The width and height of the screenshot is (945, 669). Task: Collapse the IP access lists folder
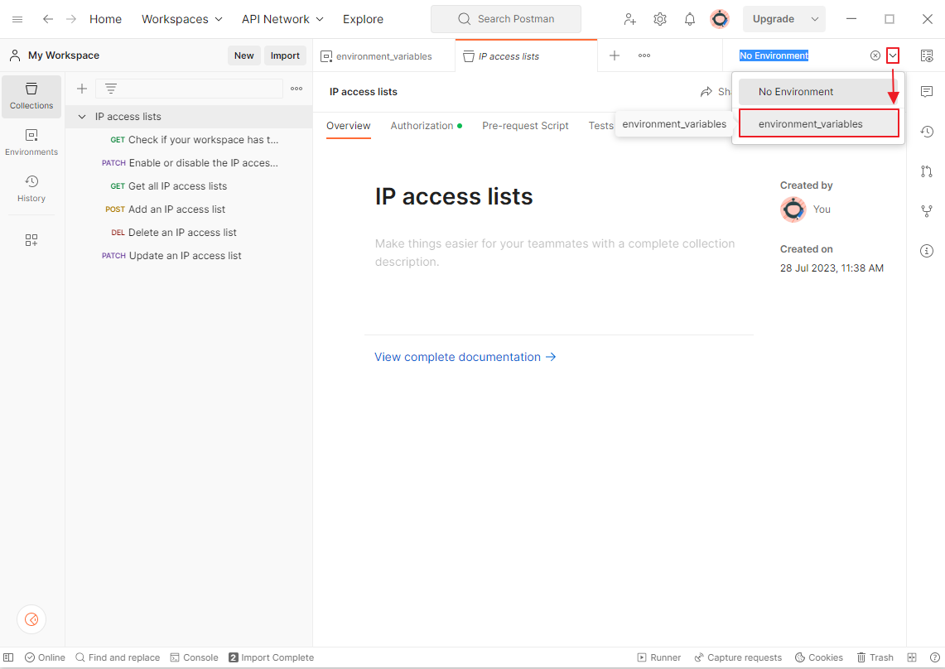pyautogui.click(x=82, y=116)
